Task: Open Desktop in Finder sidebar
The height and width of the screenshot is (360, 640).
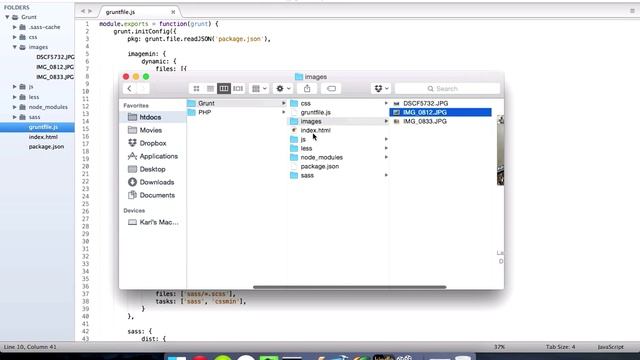Action: (153, 169)
